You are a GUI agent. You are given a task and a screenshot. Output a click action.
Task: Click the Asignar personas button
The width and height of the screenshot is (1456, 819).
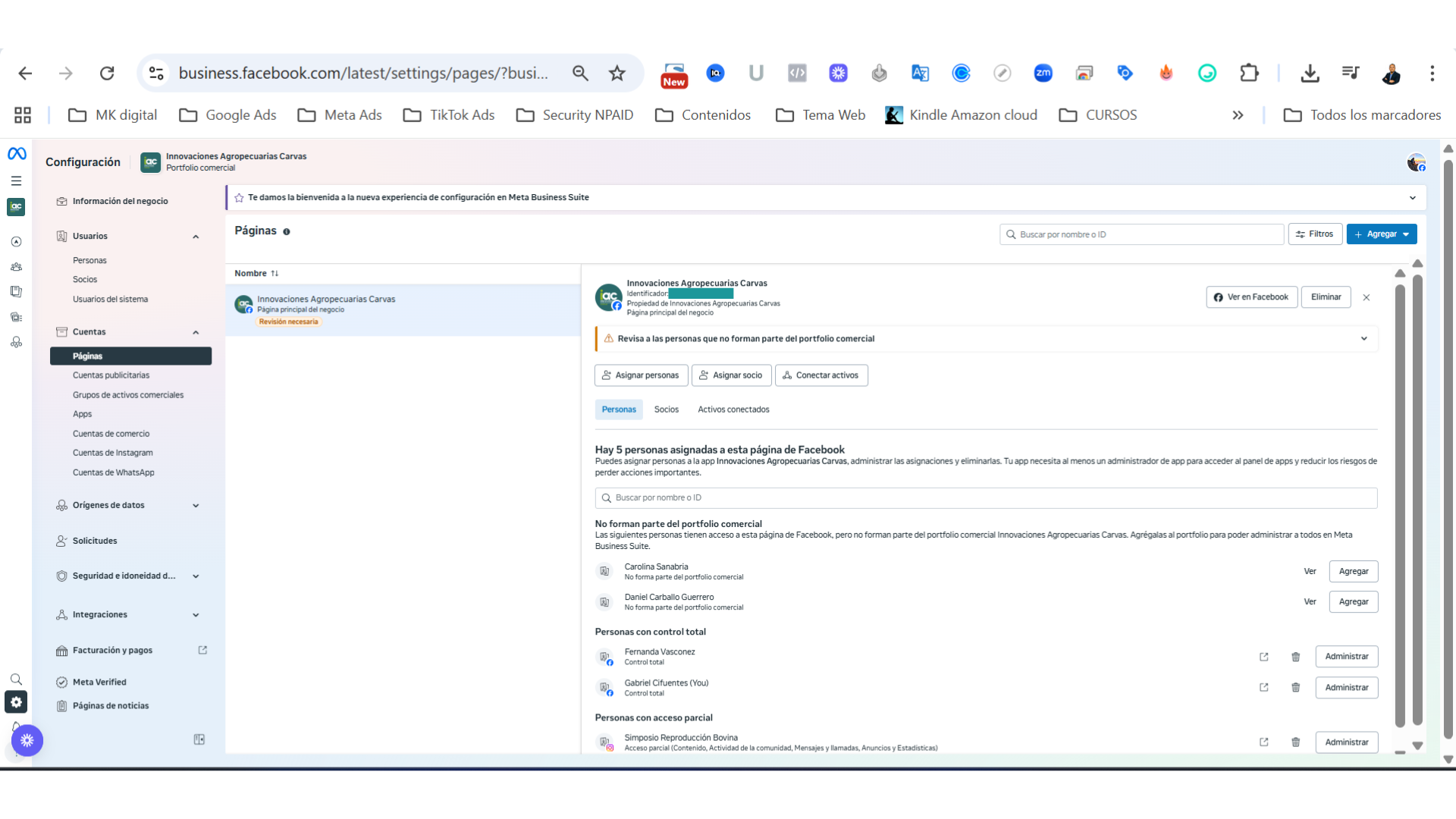(641, 375)
